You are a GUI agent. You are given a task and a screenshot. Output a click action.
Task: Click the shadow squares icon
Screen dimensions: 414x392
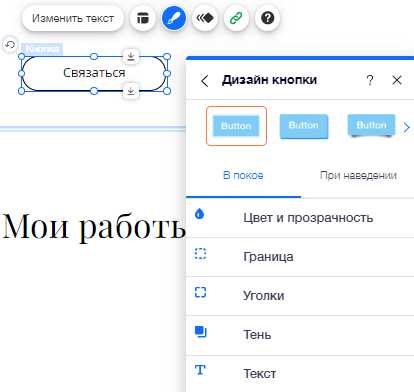[x=201, y=332]
